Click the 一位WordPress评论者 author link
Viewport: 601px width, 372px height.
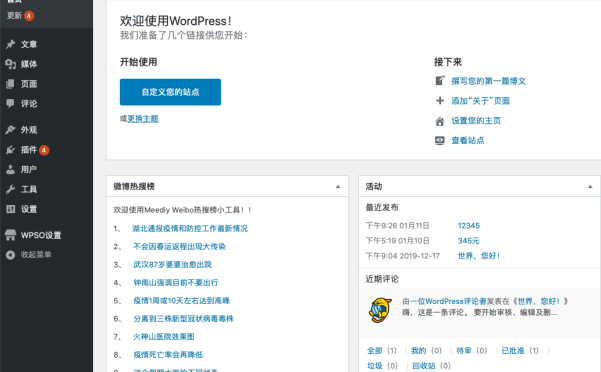pos(448,302)
